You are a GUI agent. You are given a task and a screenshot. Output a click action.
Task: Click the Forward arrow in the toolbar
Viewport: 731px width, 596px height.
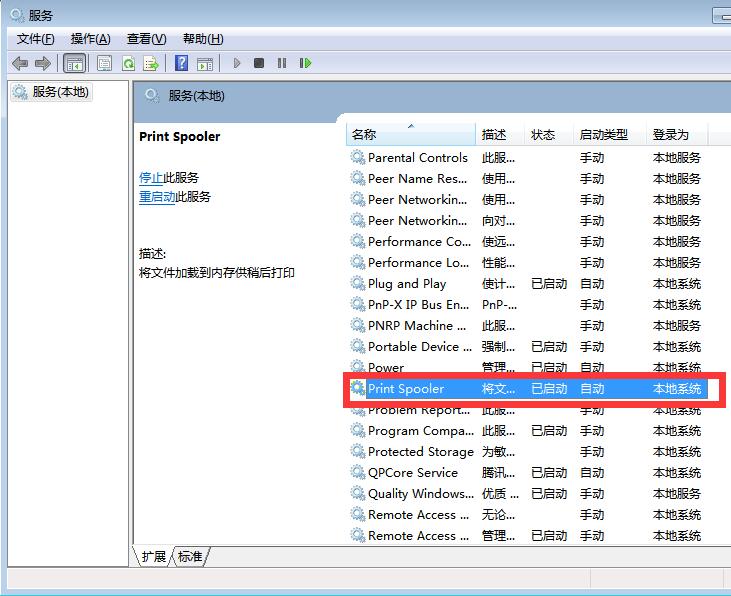pyautogui.click(x=42, y=63)
